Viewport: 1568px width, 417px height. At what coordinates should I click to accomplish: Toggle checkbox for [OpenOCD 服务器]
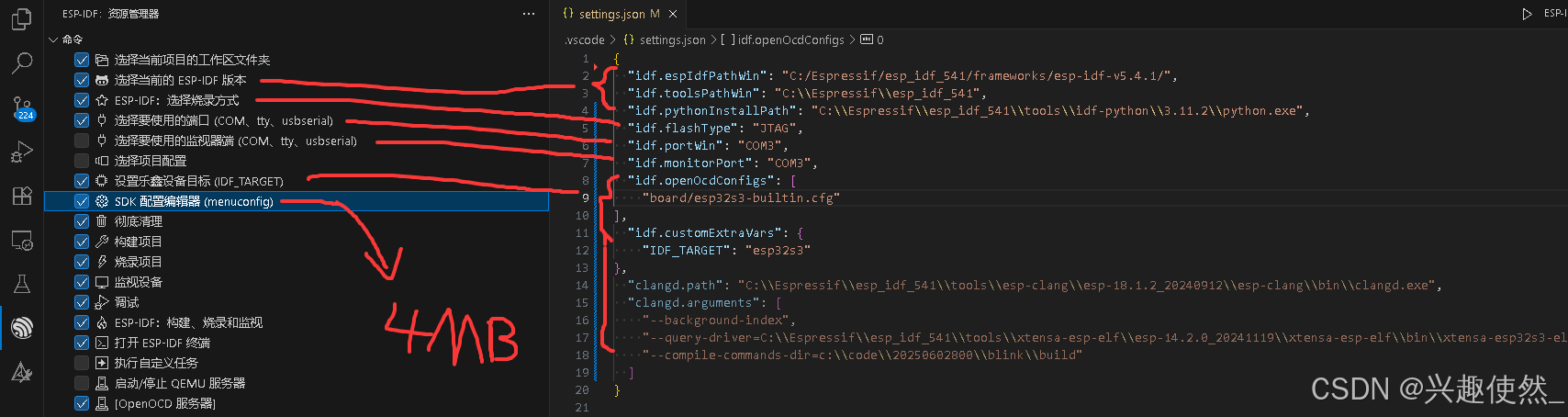(x=82, y=403)
